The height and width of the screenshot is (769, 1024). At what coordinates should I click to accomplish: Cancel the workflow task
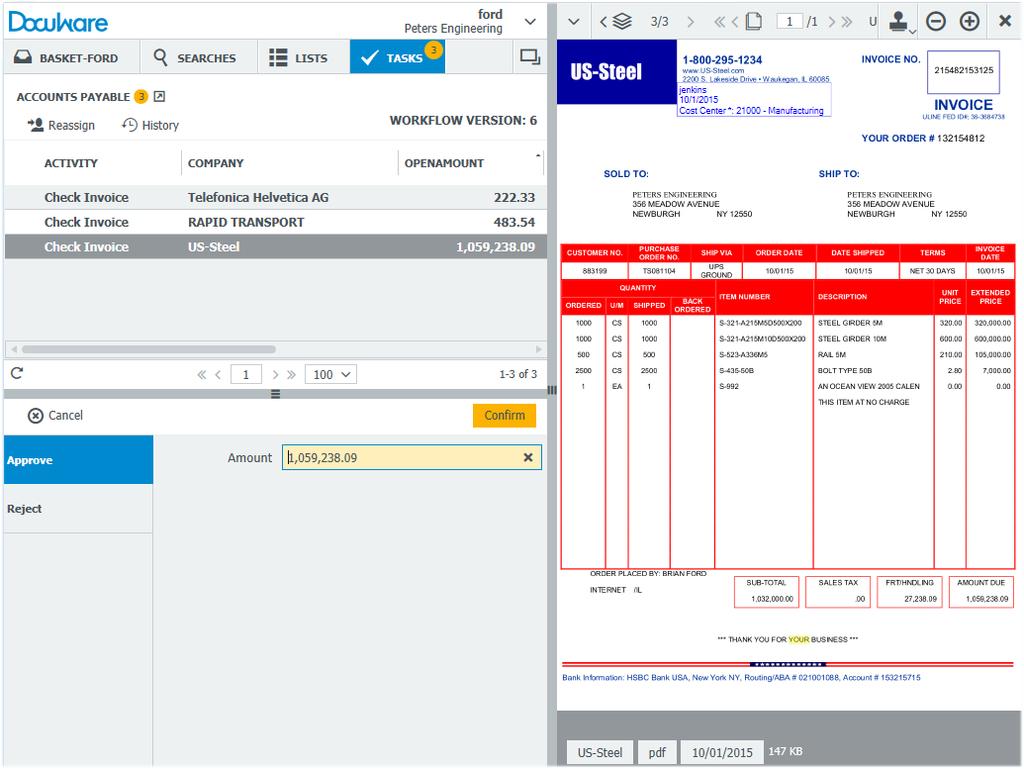pyautogui.click(x=56, y=415)
